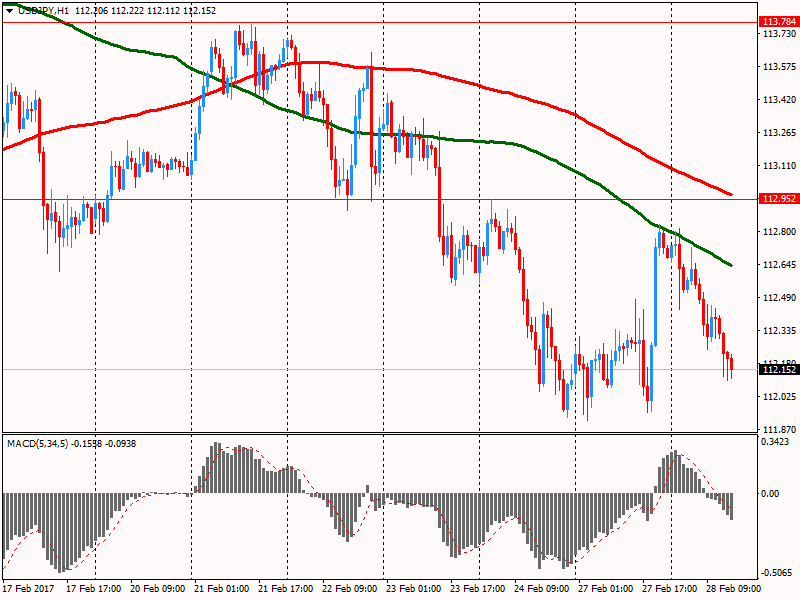800x600 pixels.
Task: Select the 113.265 price scale value
Action: pyautogui.click(x=779, y=133)
